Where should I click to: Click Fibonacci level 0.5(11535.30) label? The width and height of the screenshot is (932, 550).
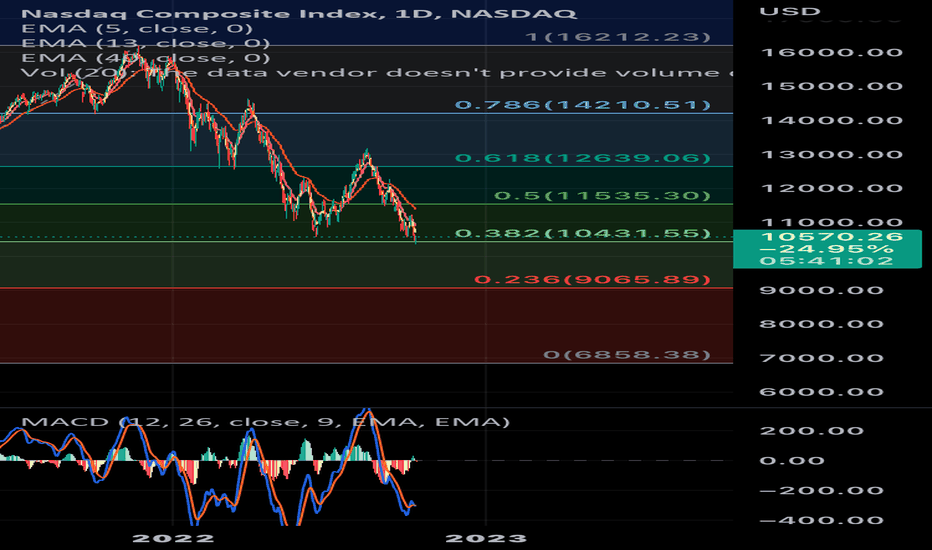[603, 196]
